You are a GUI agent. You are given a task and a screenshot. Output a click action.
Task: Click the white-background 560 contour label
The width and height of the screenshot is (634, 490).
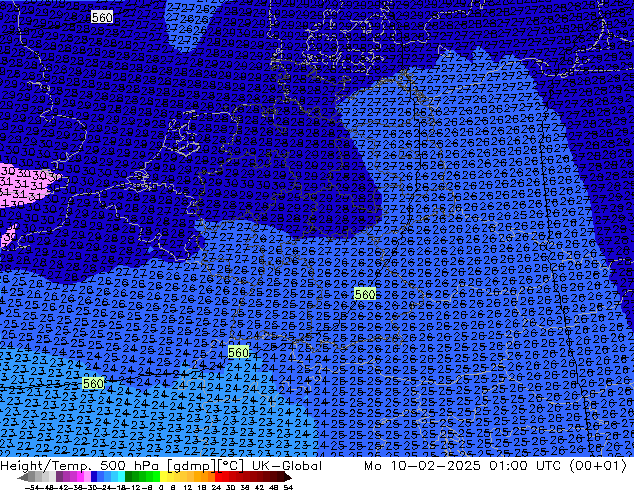102,17
